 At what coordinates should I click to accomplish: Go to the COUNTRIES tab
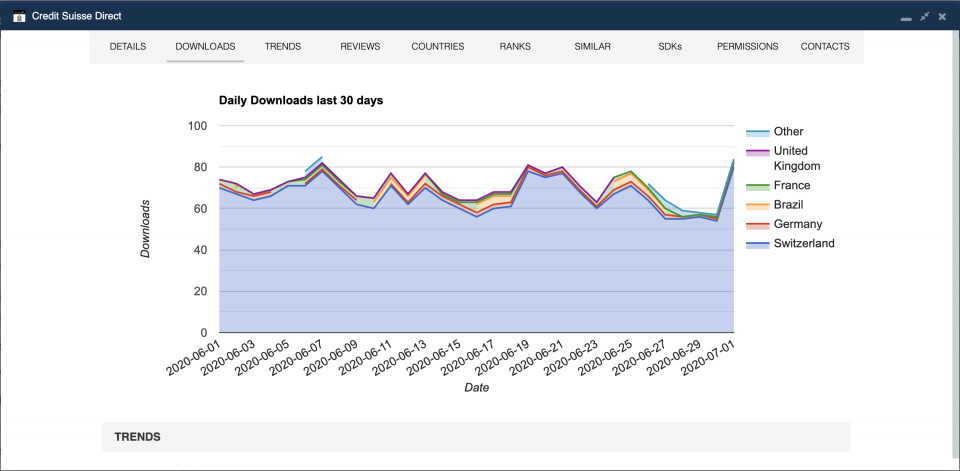pos(438,47)
